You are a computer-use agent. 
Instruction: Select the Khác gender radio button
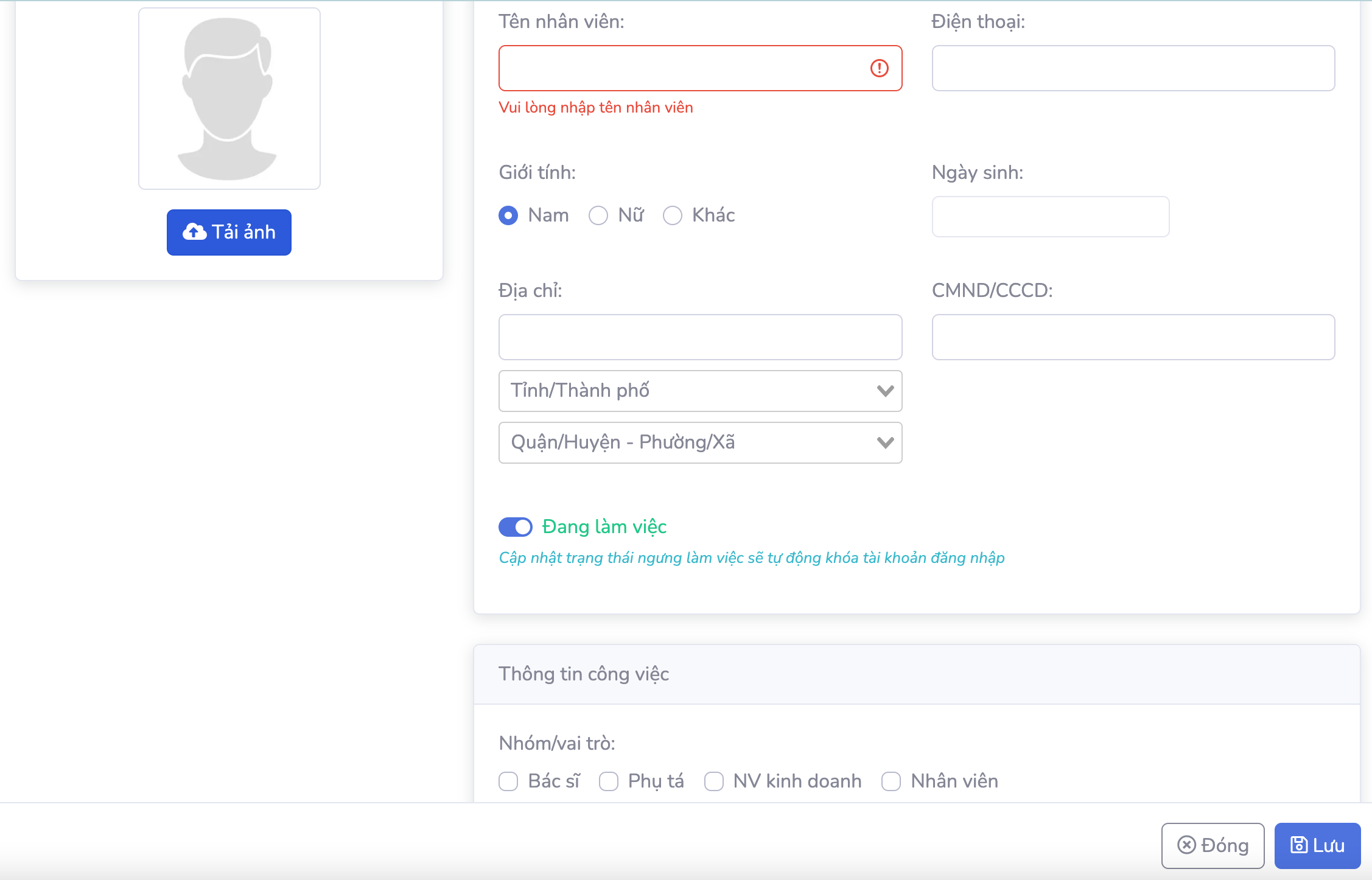[673, 215]
